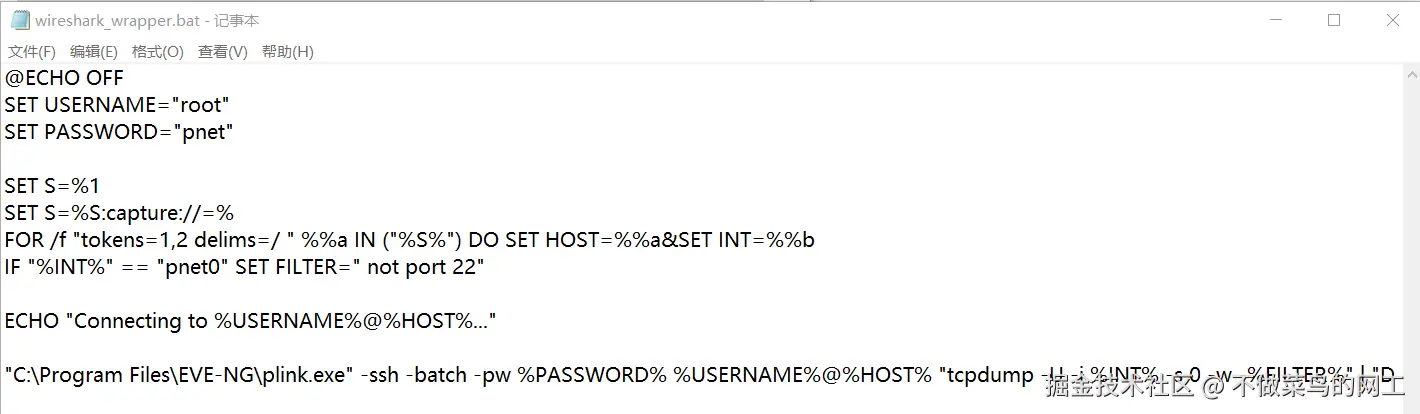Viewport: 1420px width, 414px height.
Task: Open the 文件(F) File menu
Action: click(32, 52)
